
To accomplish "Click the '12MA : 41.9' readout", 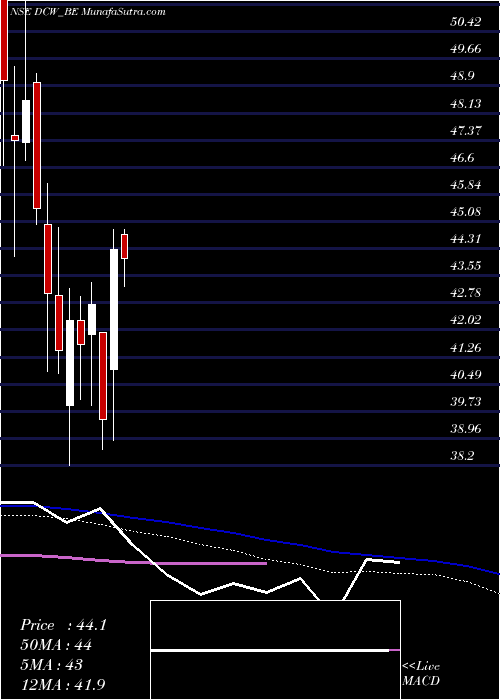I will point(63,684).
